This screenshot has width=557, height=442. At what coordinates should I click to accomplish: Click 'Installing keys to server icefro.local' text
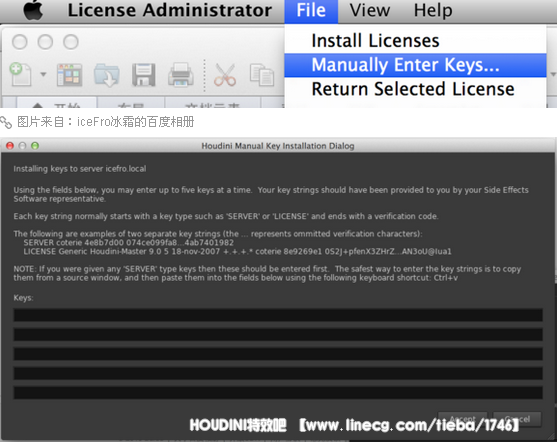80,169
